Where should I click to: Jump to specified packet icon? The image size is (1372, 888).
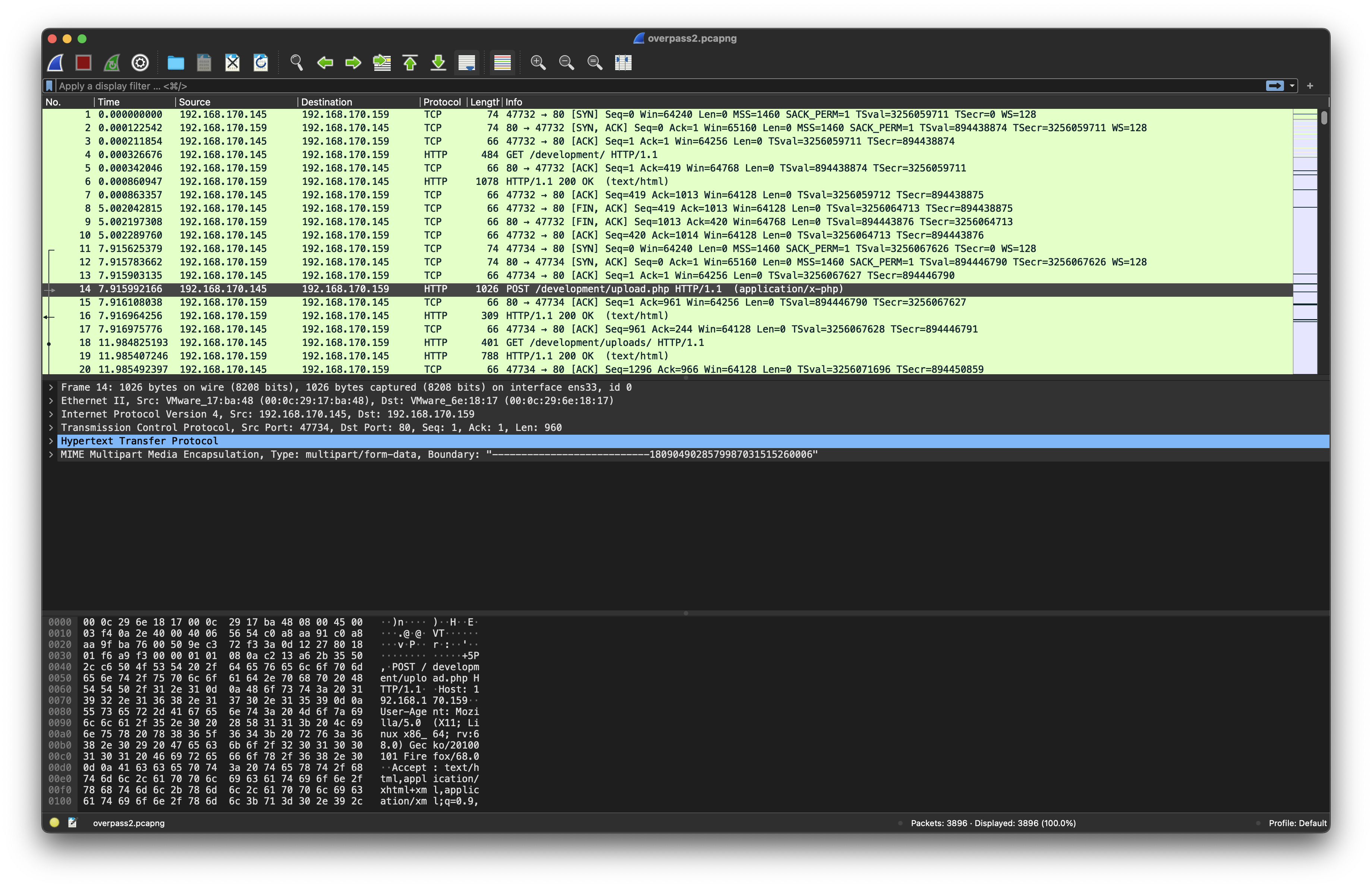click(382, 62)
